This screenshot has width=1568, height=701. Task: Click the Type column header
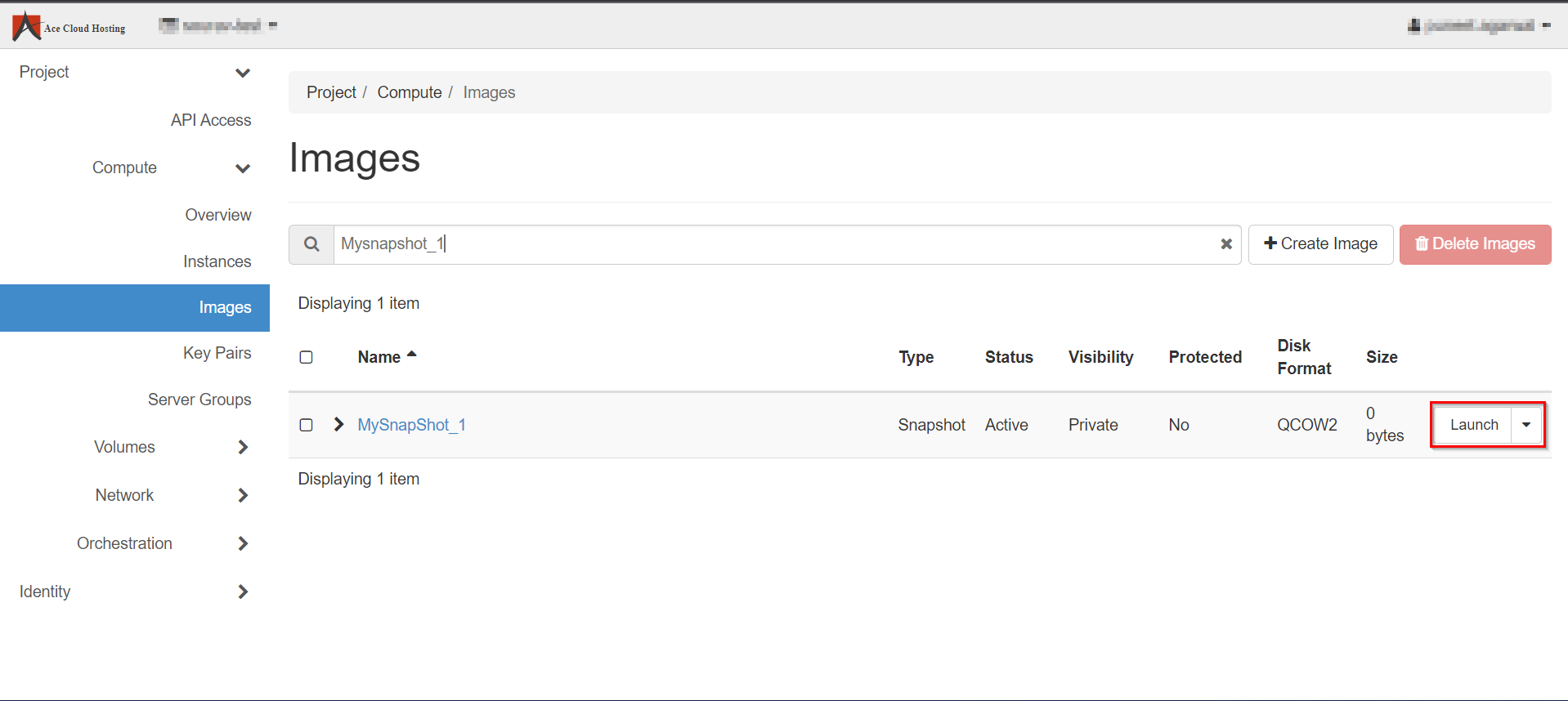click(916, 357)
